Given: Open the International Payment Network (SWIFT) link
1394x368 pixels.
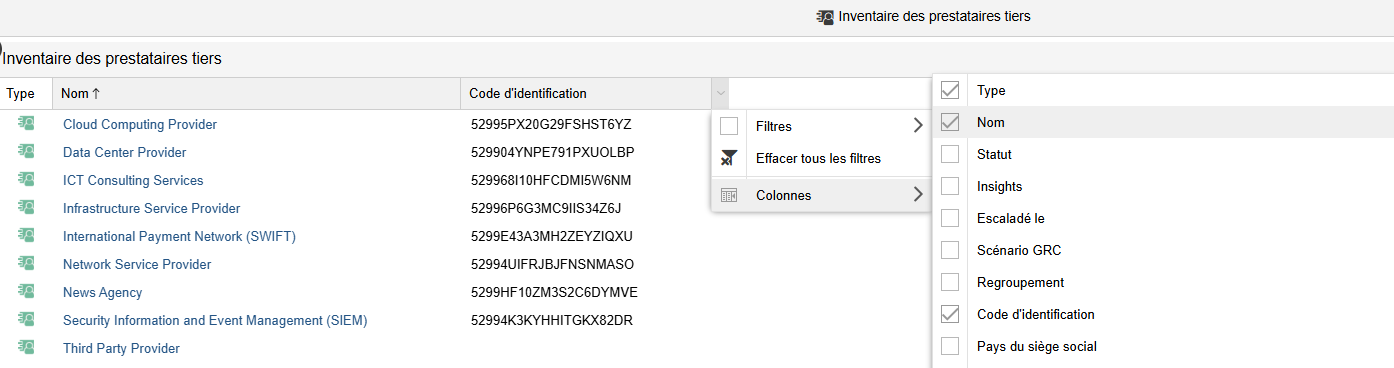Looking at the screenshot, I should (179, 236).
